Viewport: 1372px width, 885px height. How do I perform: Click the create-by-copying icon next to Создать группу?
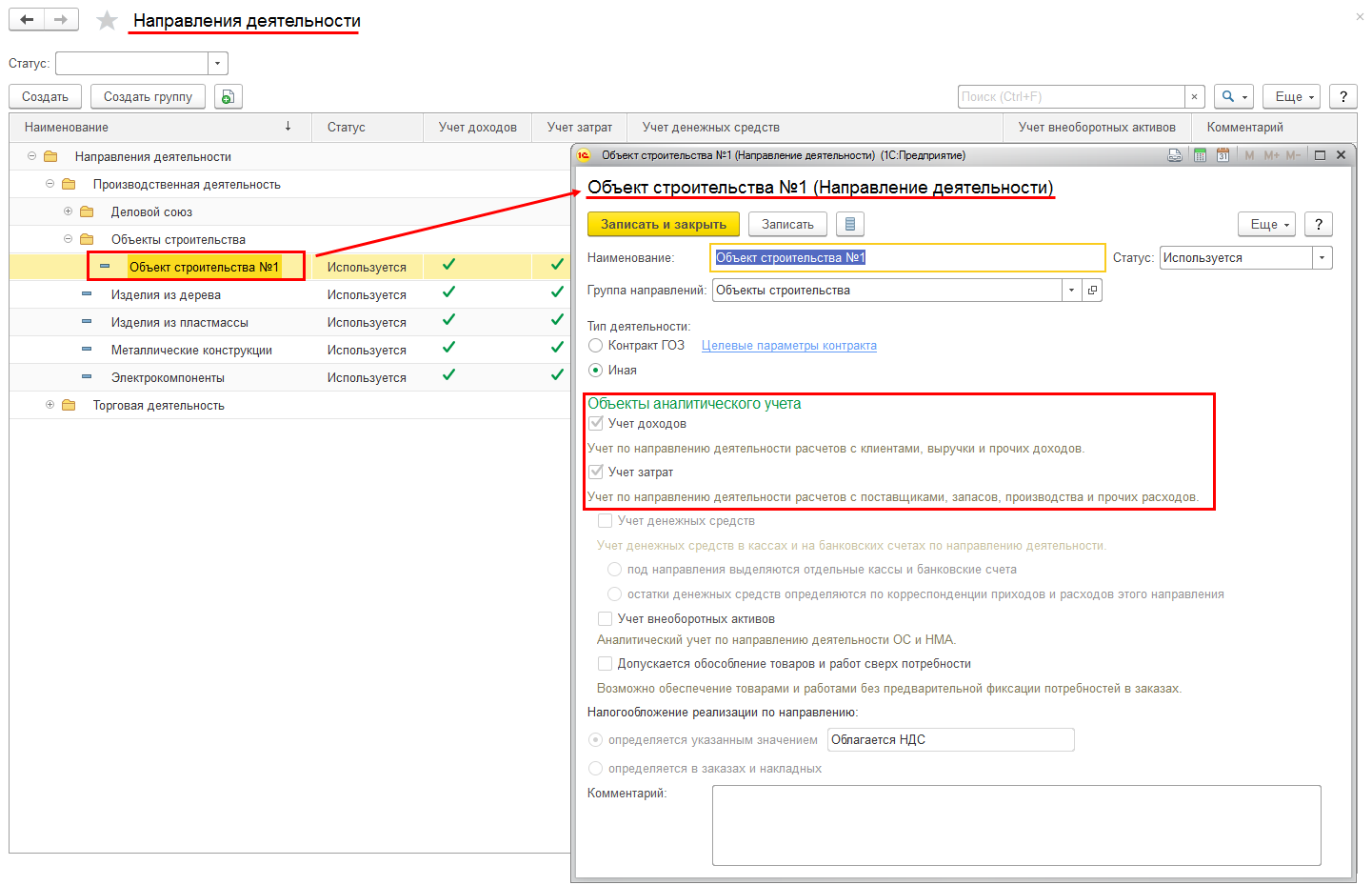pyautogui.click(x=229, y=96)
